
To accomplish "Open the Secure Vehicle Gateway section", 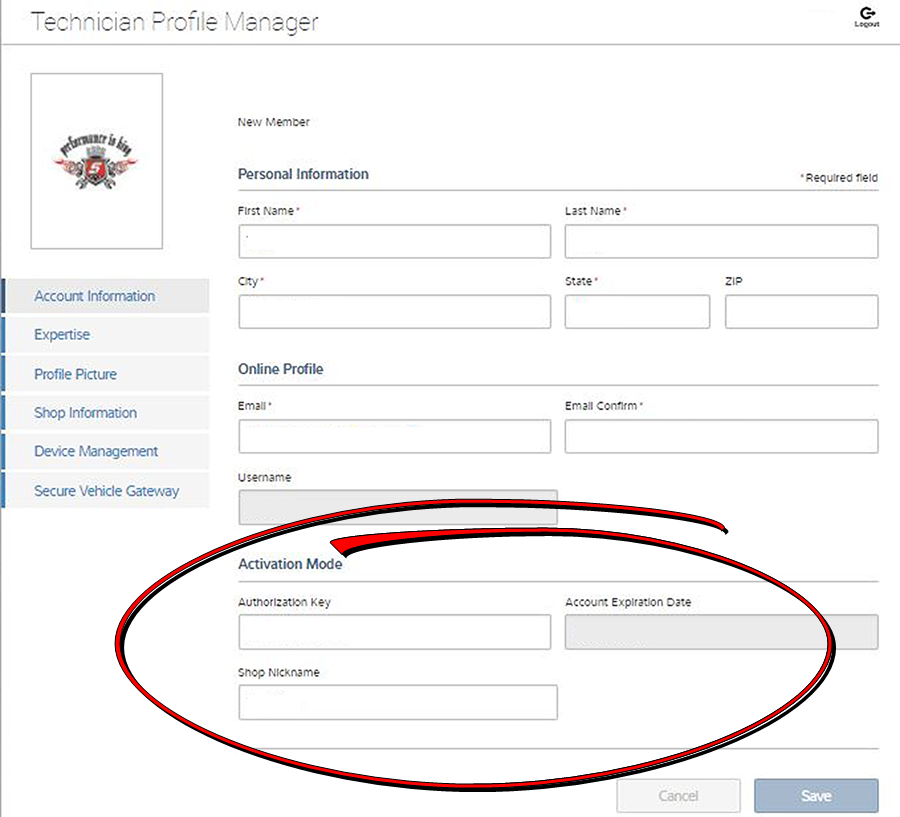I will pyautogui.click(x=107, y=491).
